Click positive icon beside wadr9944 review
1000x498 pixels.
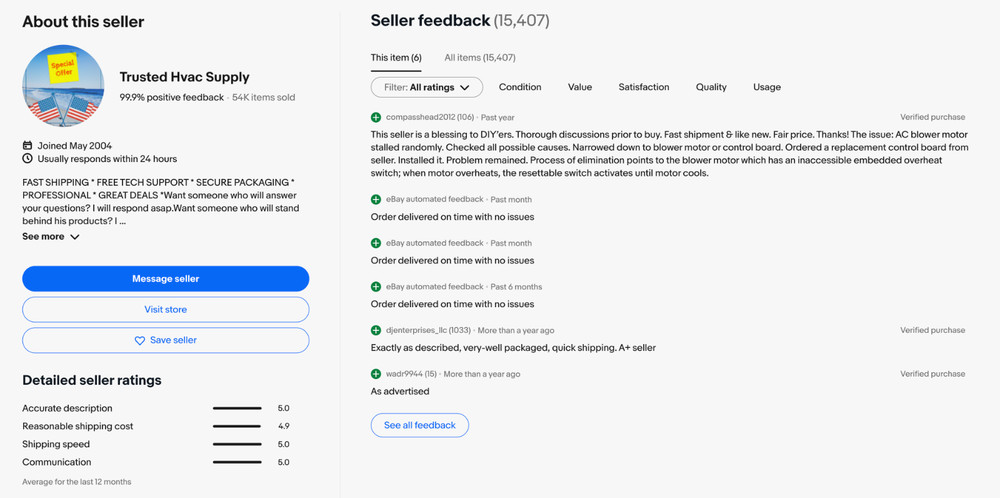[376, 374]
